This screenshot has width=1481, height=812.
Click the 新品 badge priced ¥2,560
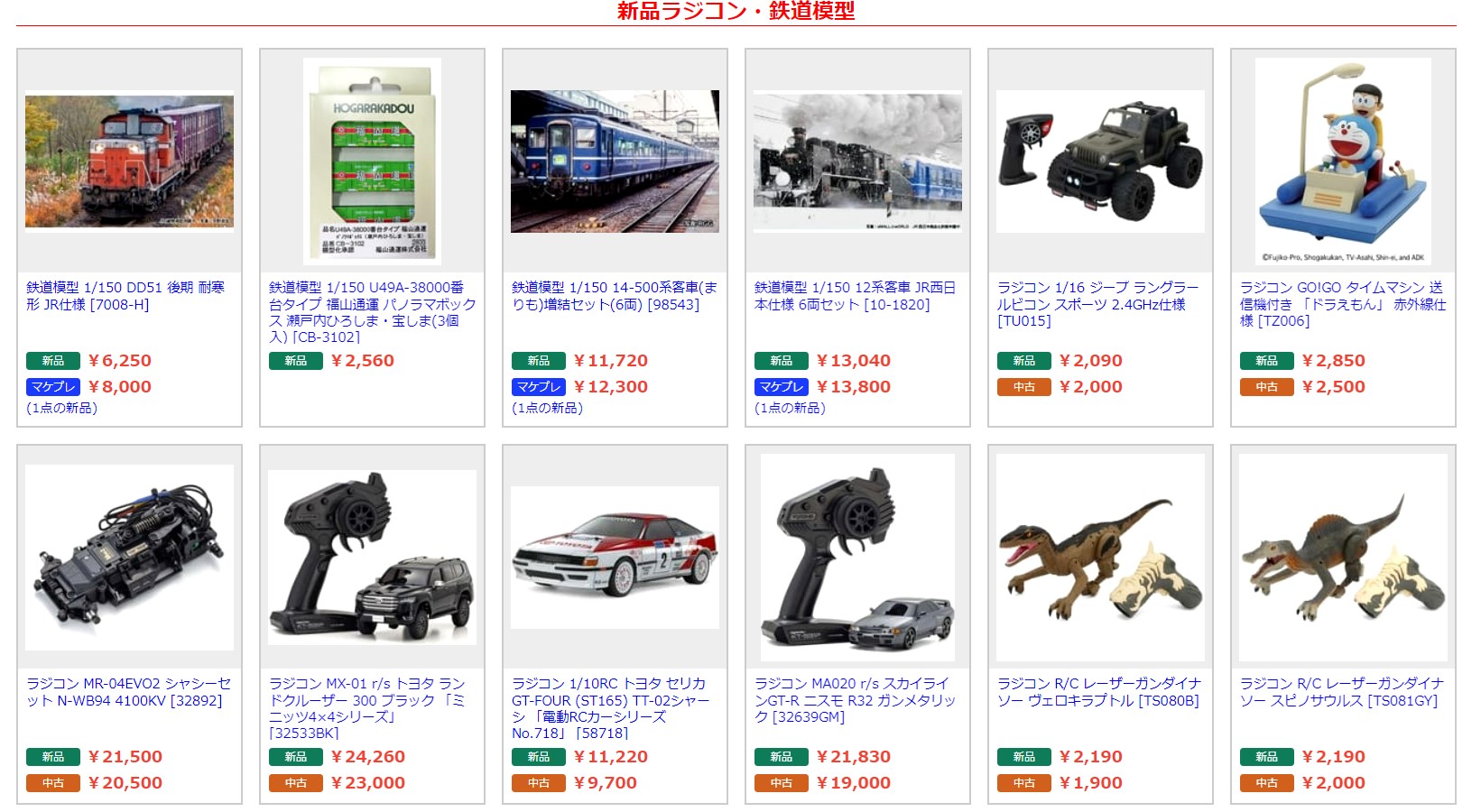pyautogui.click(x=296, y=361)
